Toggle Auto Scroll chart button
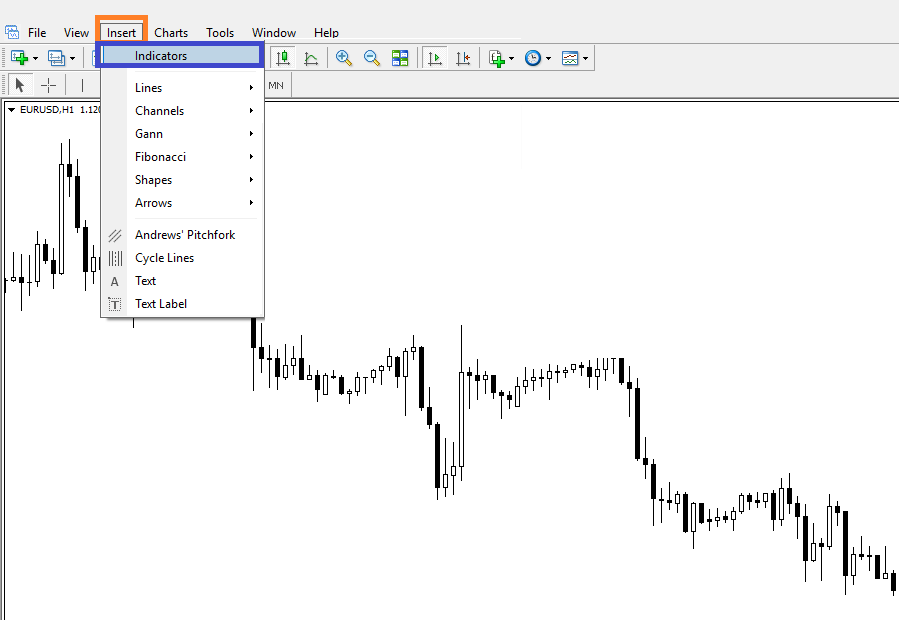 (434, 58)
